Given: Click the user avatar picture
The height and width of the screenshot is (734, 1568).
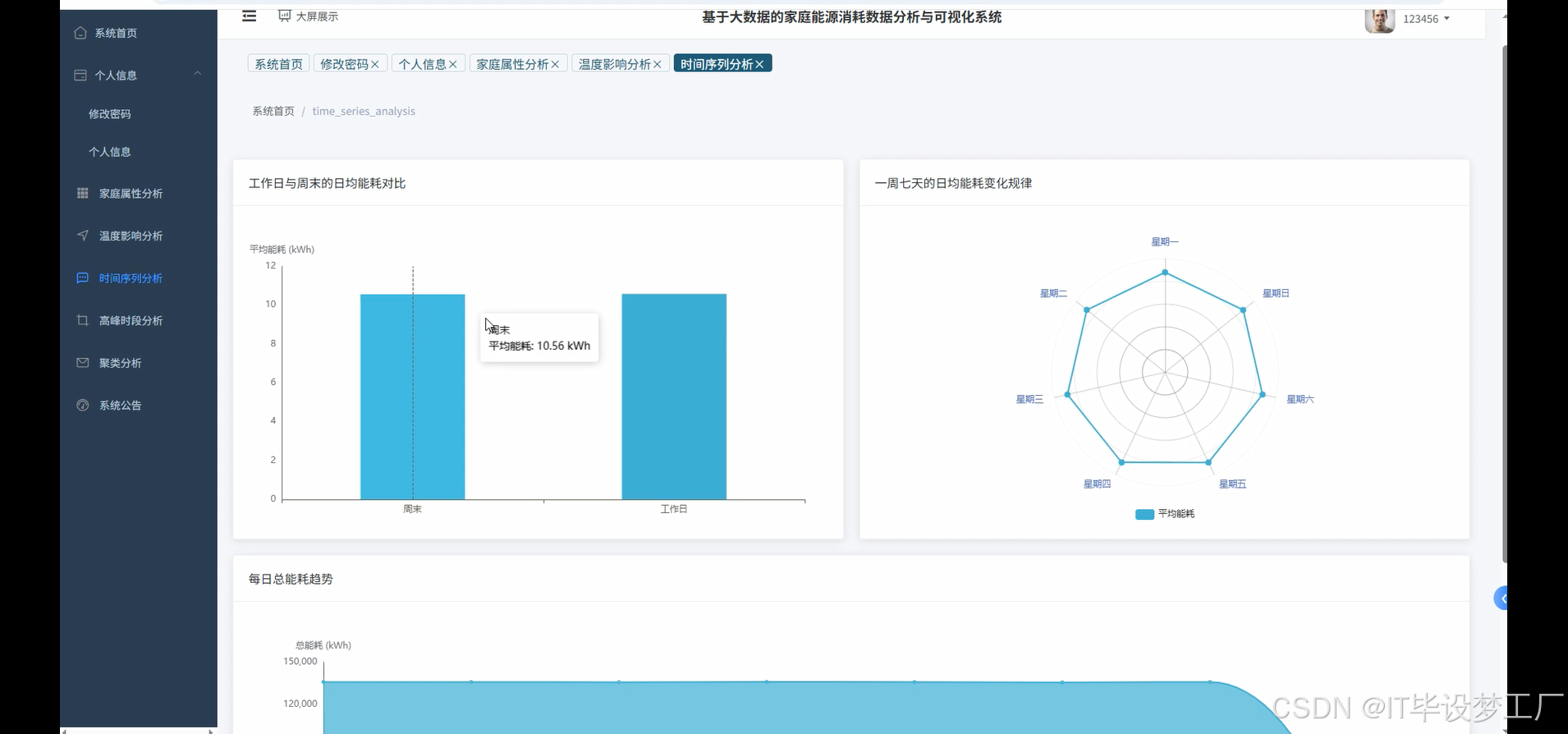Looking at the screenshot, I should [1379, 20].
